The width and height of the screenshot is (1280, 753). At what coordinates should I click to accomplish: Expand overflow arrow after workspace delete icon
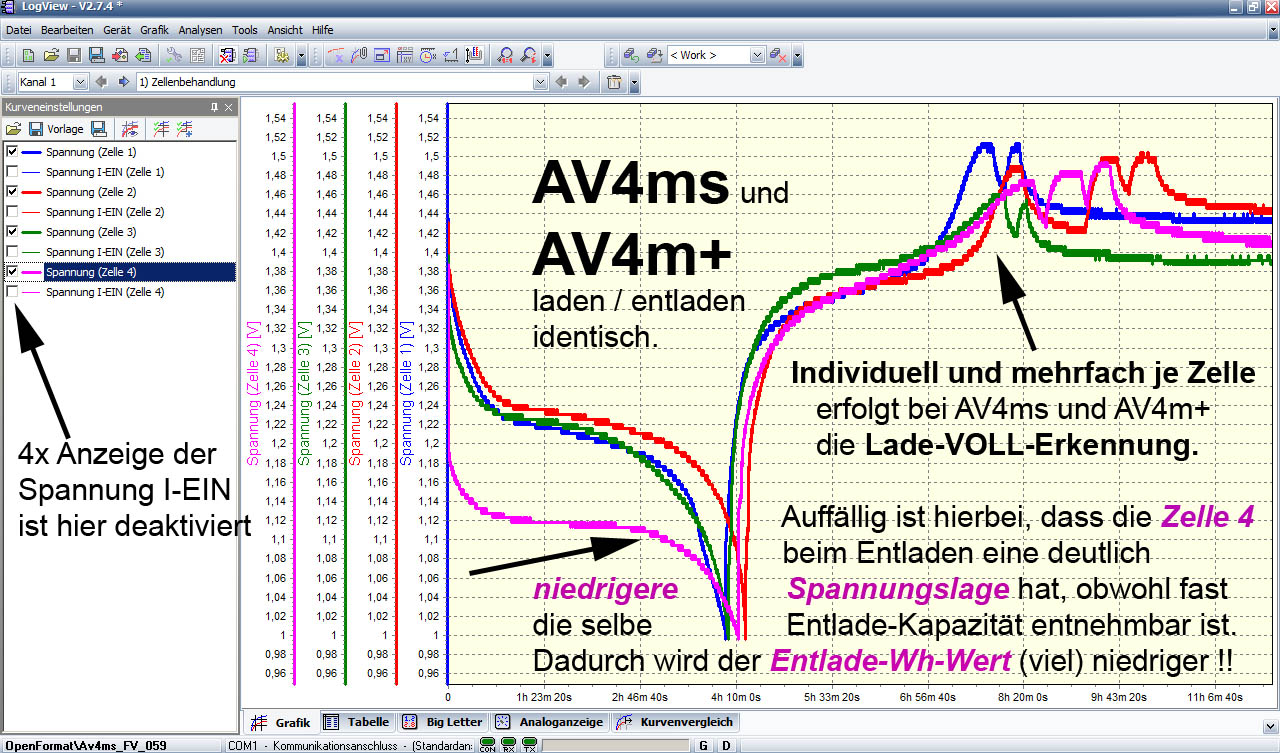click(x=797, y=56)
